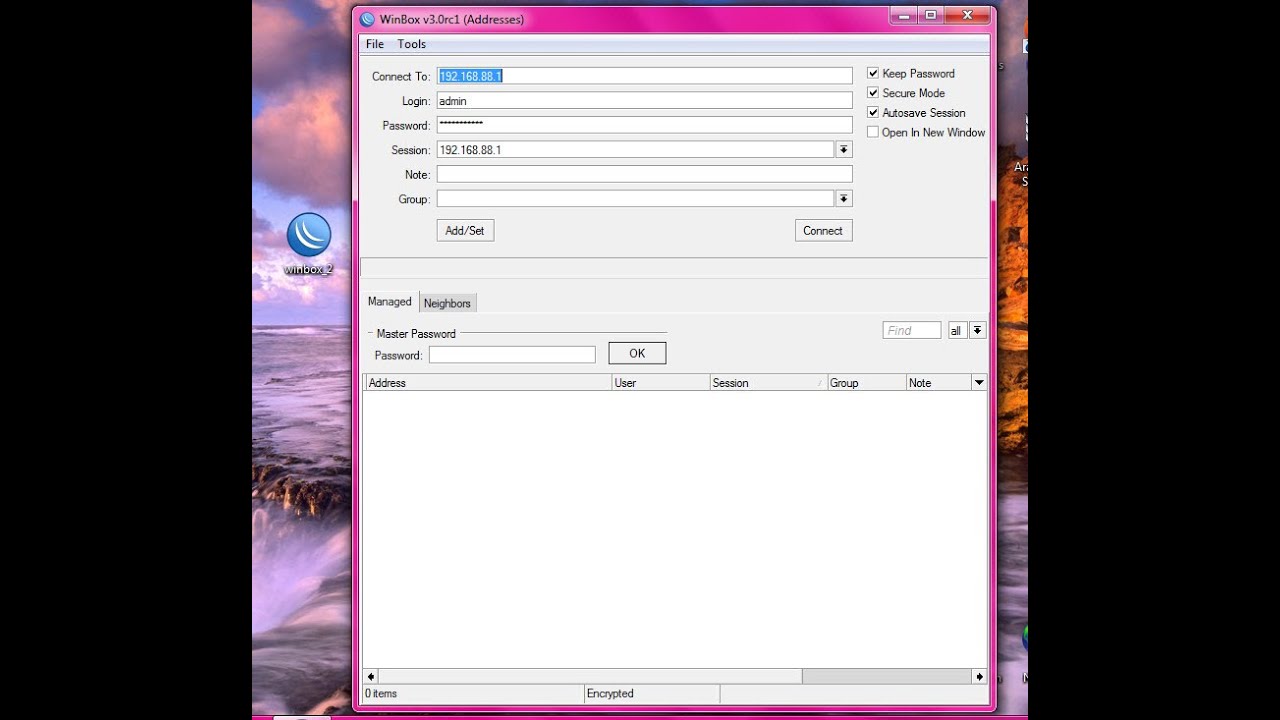Screen dimensions: 1280x720
Task: Click the horizontal scrollbar left arrow
Action: [x=371, y=677]
